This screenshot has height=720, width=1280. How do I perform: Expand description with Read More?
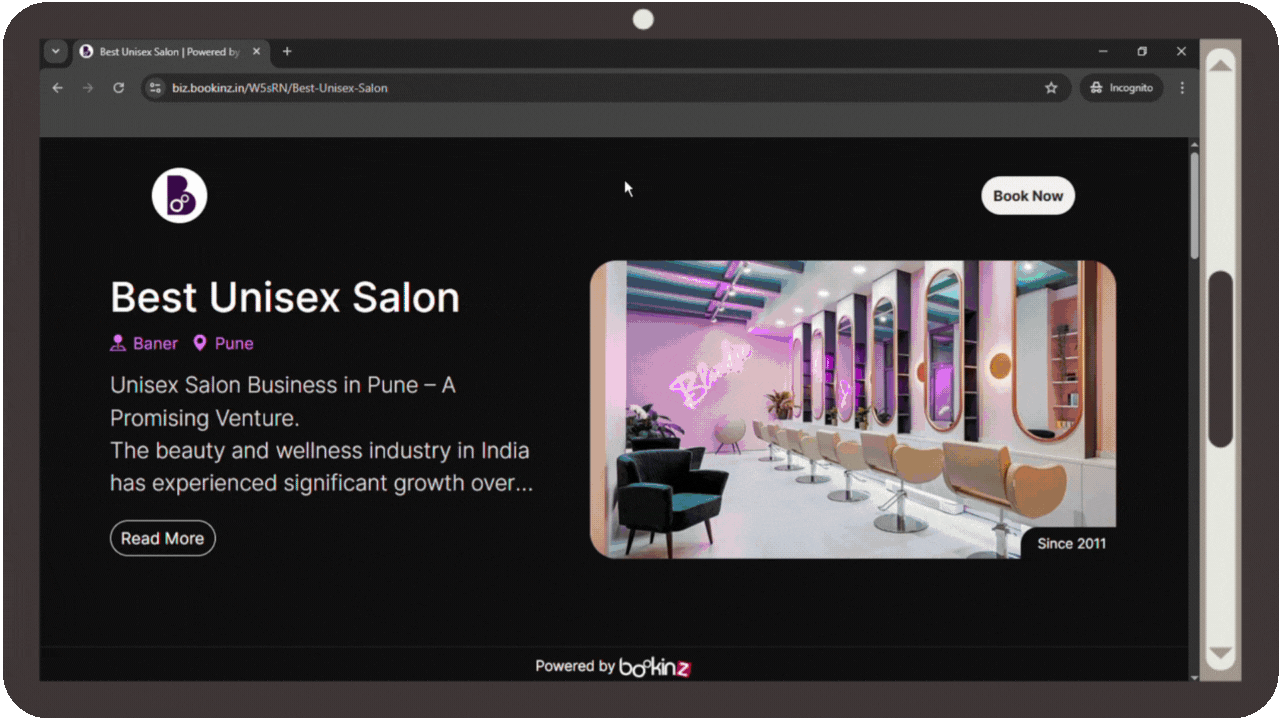[x=162, y=538]
